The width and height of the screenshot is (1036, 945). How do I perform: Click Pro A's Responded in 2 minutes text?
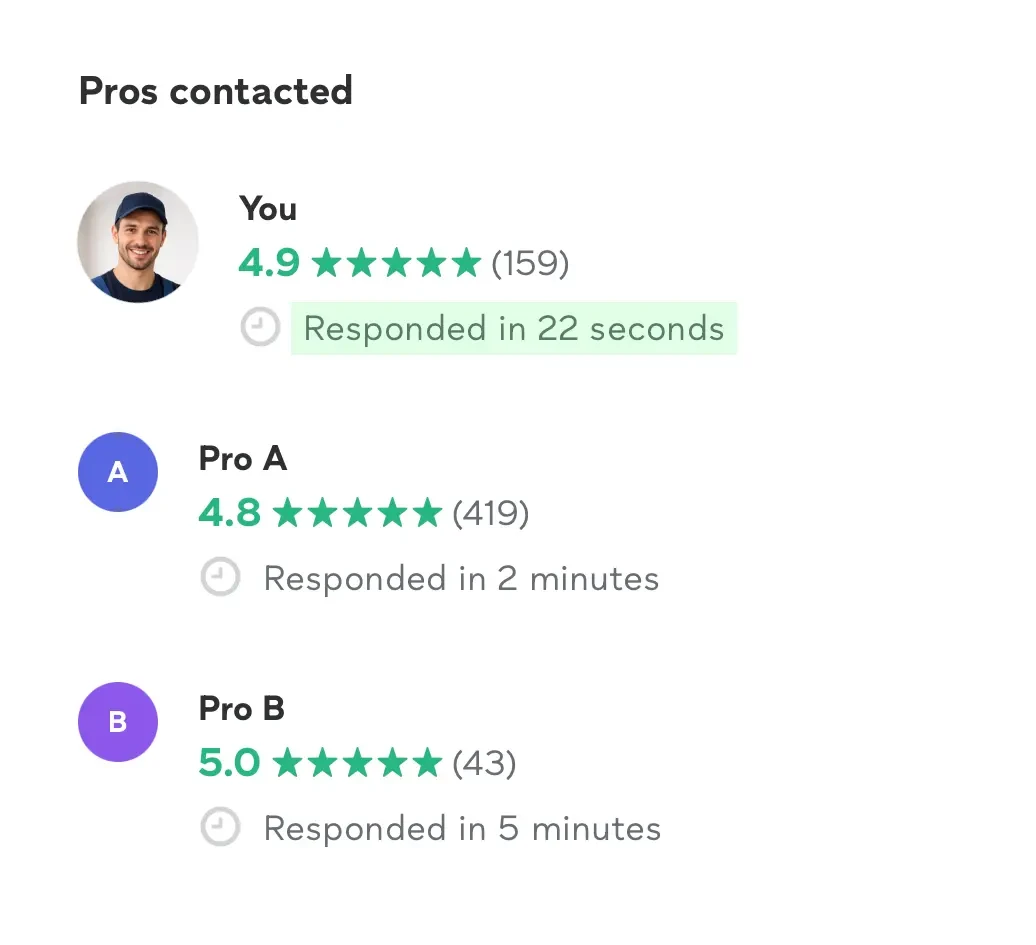460,578
